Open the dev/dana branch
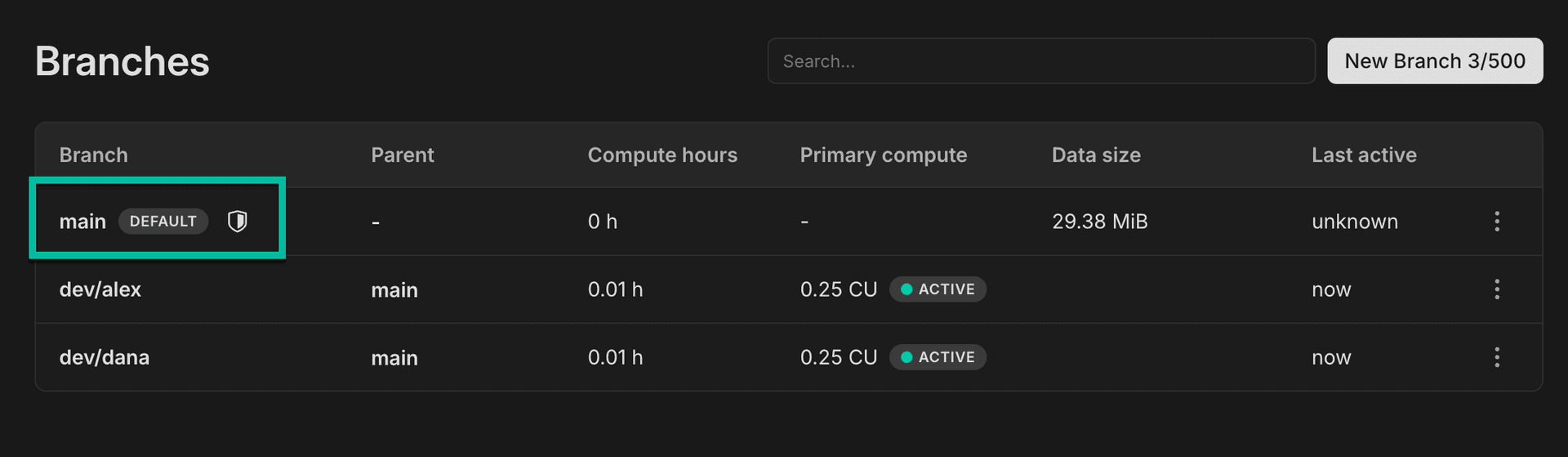 pos(104,357)
